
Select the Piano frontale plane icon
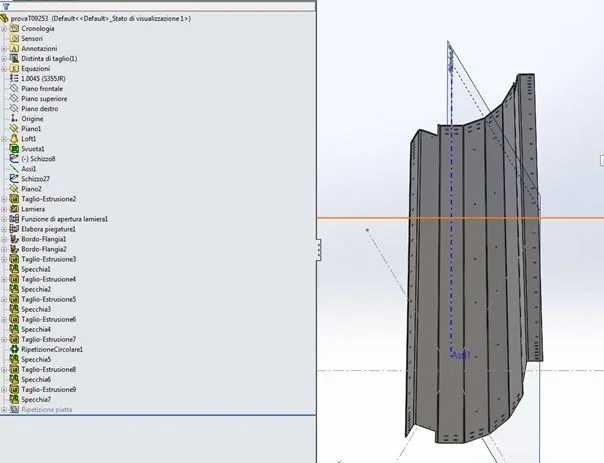14,89
